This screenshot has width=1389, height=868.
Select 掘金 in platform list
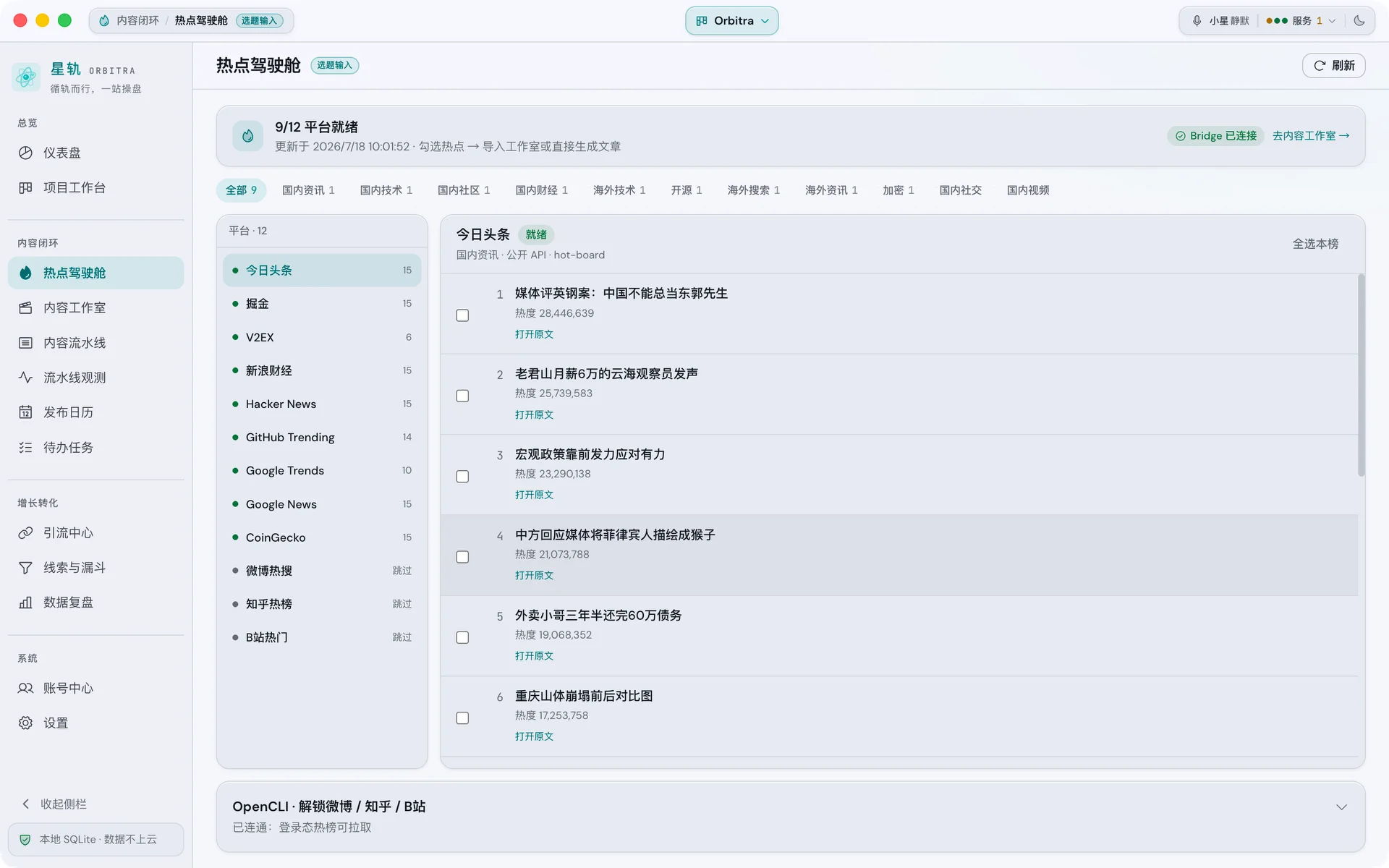tap(322, 304)
